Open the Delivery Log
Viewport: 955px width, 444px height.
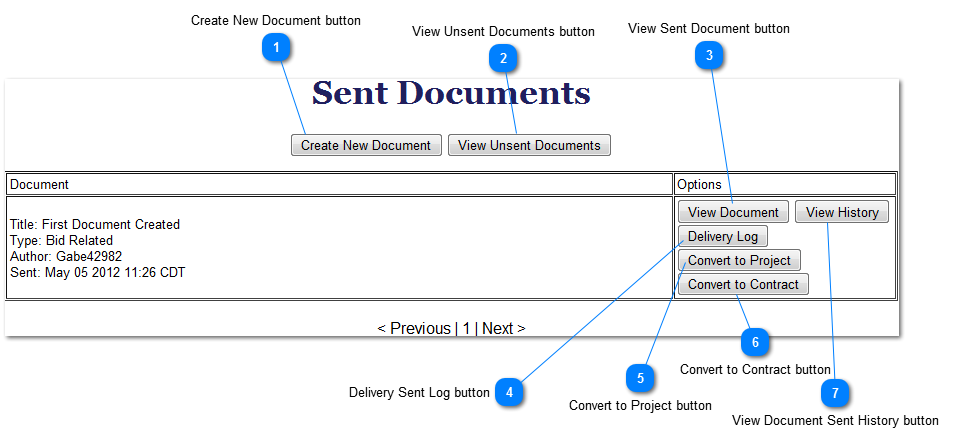pos(722,236)
